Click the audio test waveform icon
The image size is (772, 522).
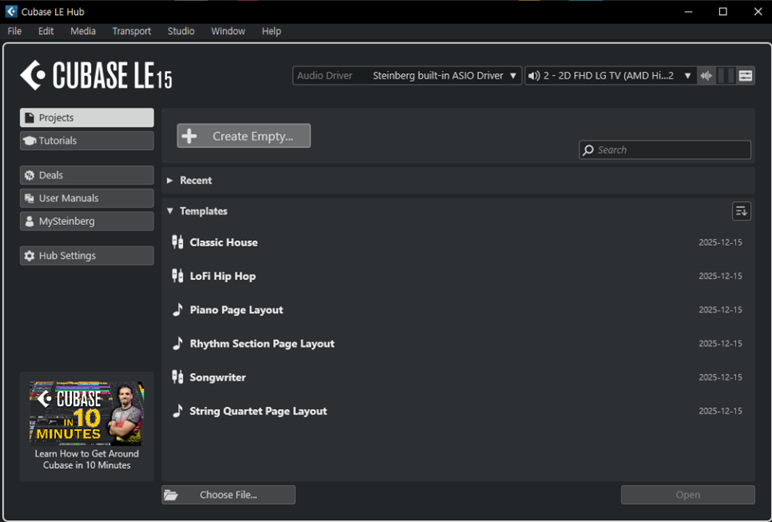[707, 76]
